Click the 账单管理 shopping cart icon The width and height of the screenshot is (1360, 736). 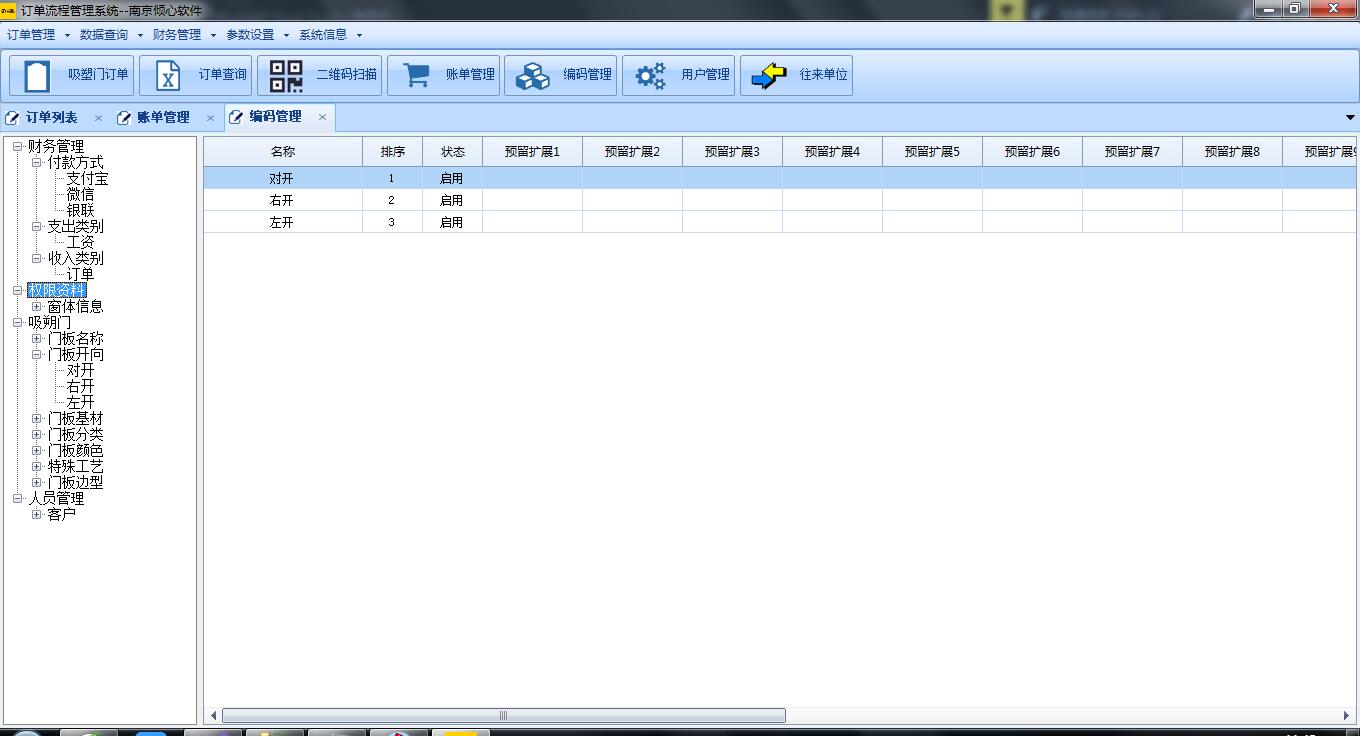pyautogui.click(x=416, y=75)
